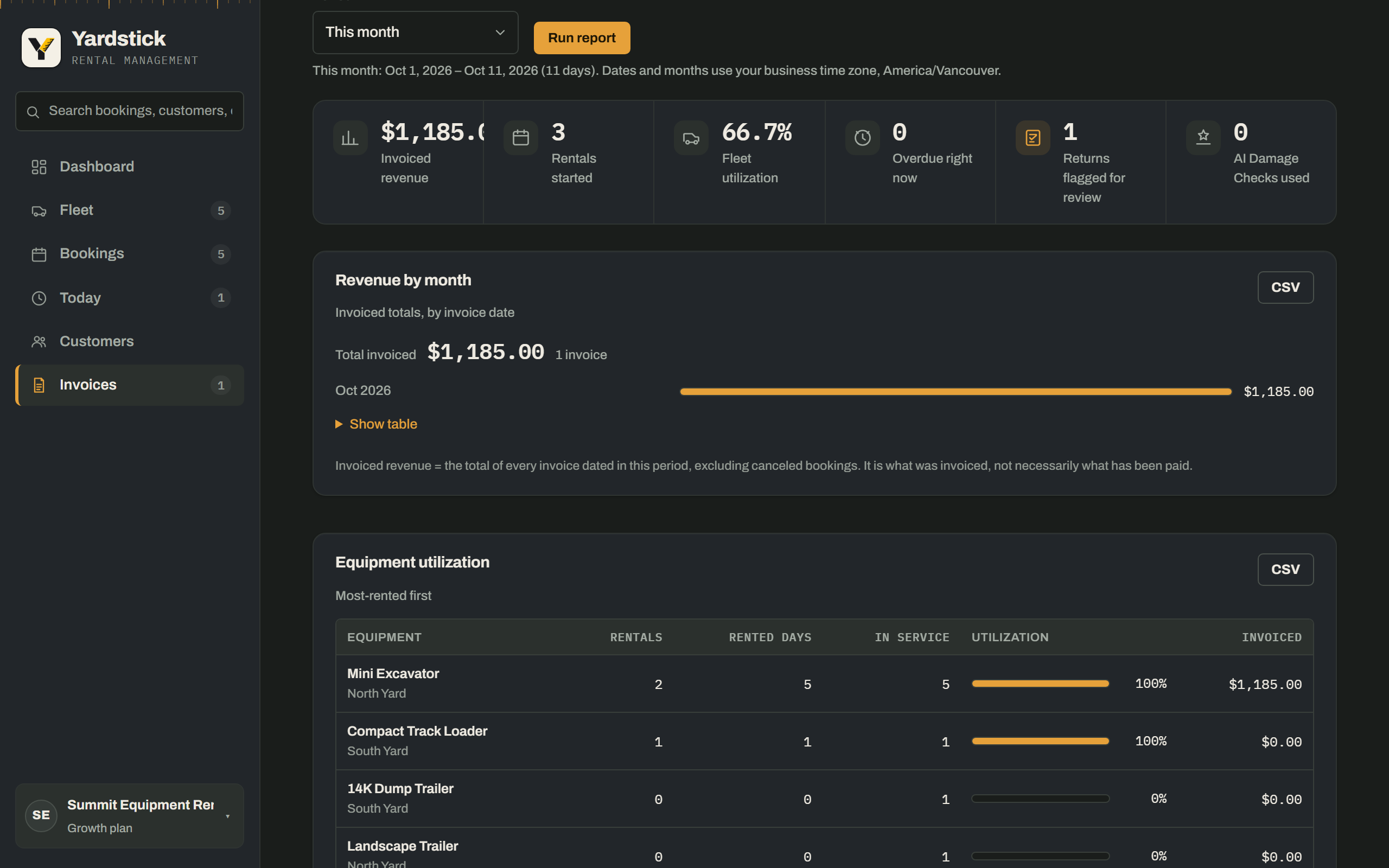Click the Today clock icon in sidebar

pyautogui.click(x=39, y=298)
